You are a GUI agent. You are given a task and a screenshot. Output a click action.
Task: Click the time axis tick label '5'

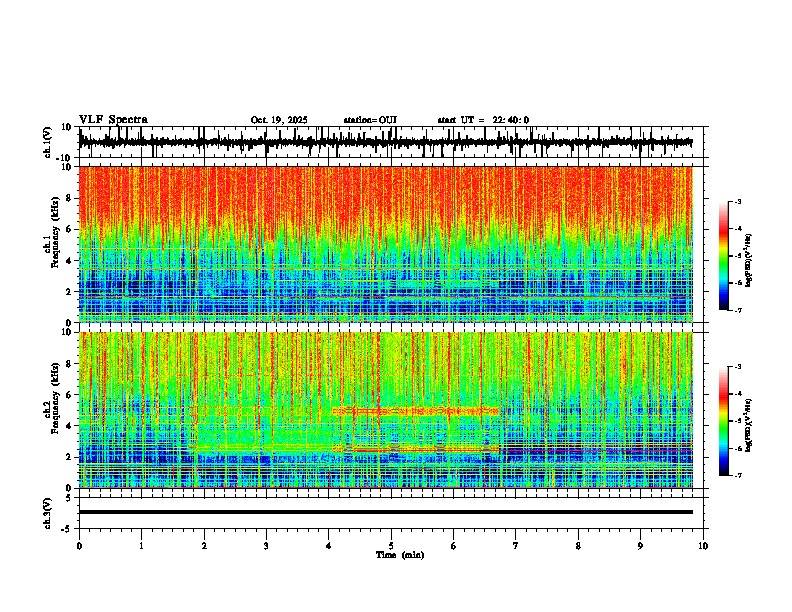click(391, 546)
